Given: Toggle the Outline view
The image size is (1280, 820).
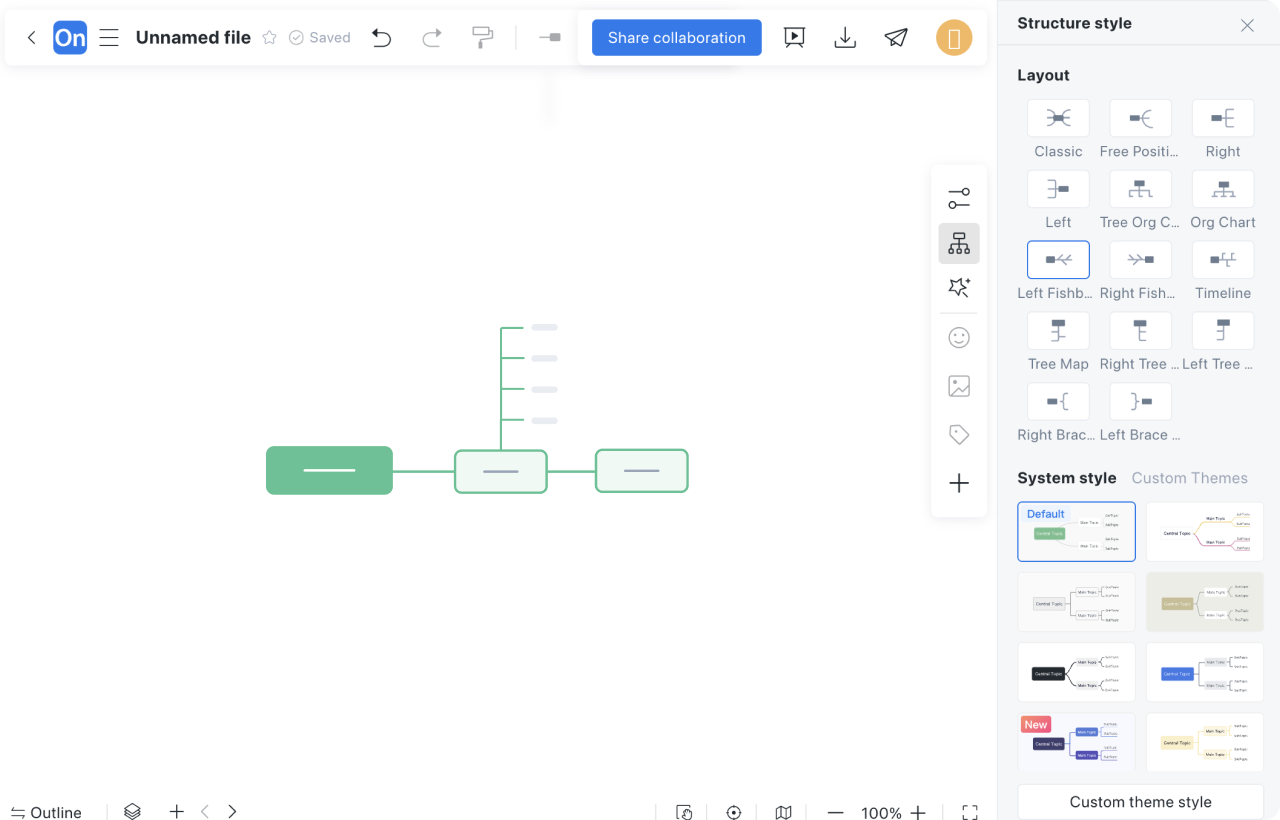Looking at the screenshot, I should click(x=46, y=812).
